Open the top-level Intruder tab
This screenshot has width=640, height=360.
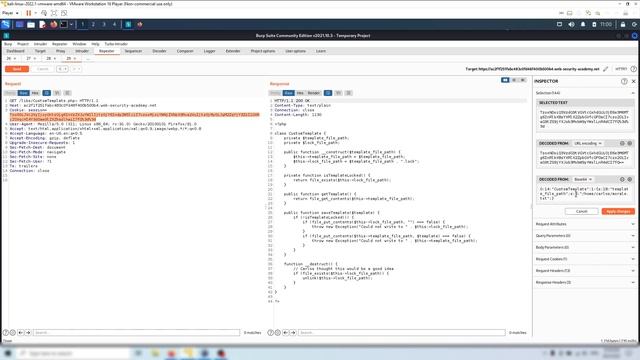pyautogui.click(x=82, y=51)
